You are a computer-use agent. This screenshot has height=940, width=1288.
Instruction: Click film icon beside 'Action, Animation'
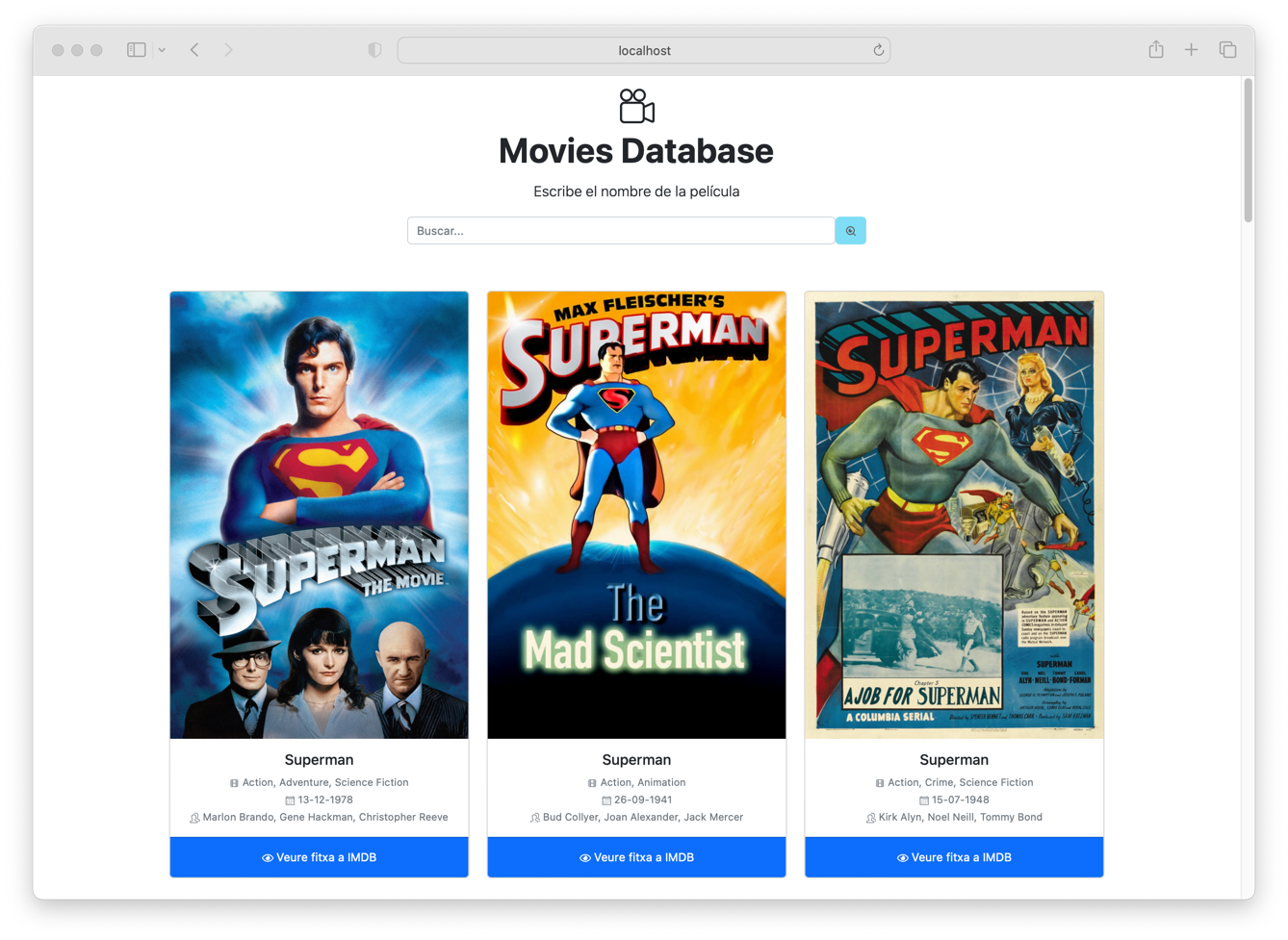point(592,783)
